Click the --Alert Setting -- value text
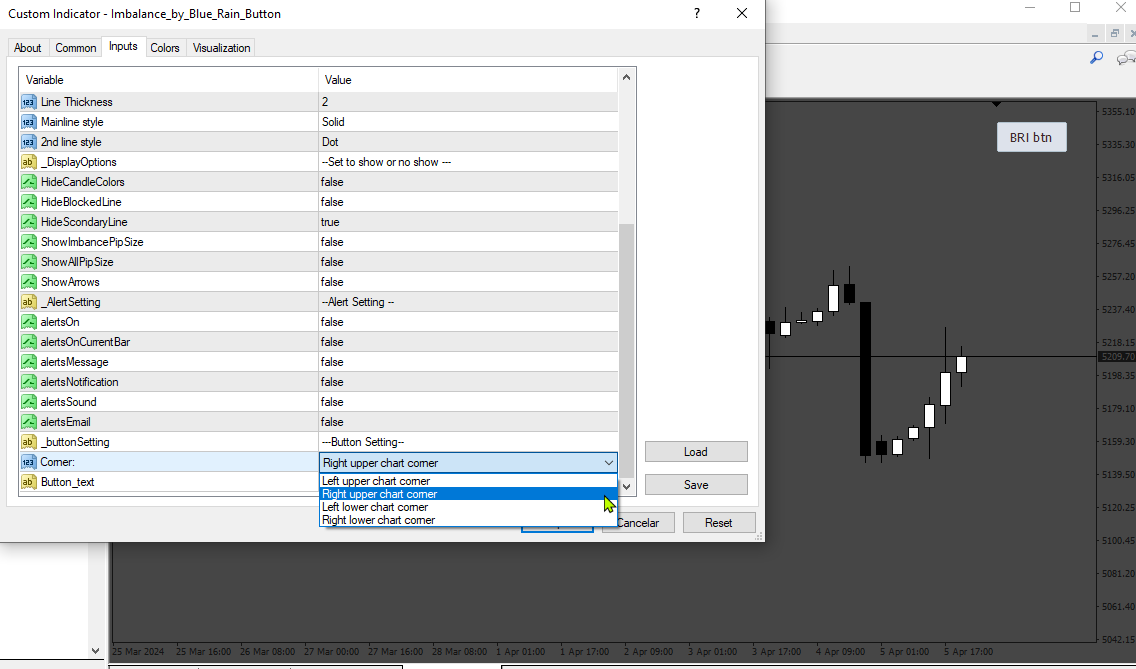This screenshot has height=669, width=1136. [358, 302]
